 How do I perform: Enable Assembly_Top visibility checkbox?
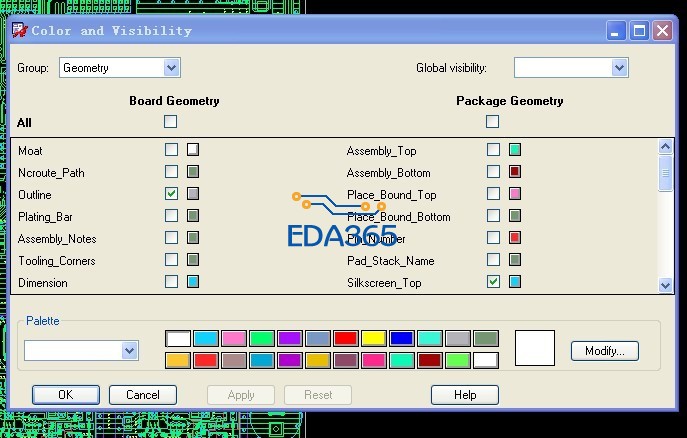493,150
